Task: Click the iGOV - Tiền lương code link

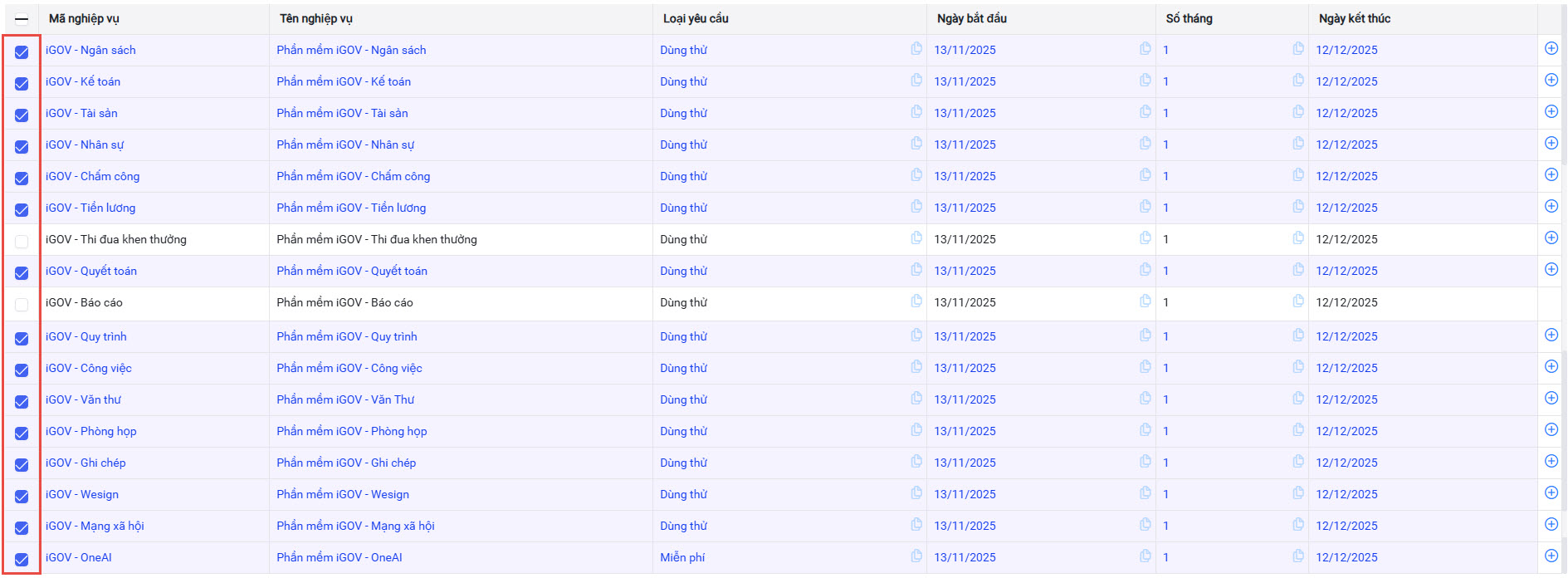Action: [90, 208]
